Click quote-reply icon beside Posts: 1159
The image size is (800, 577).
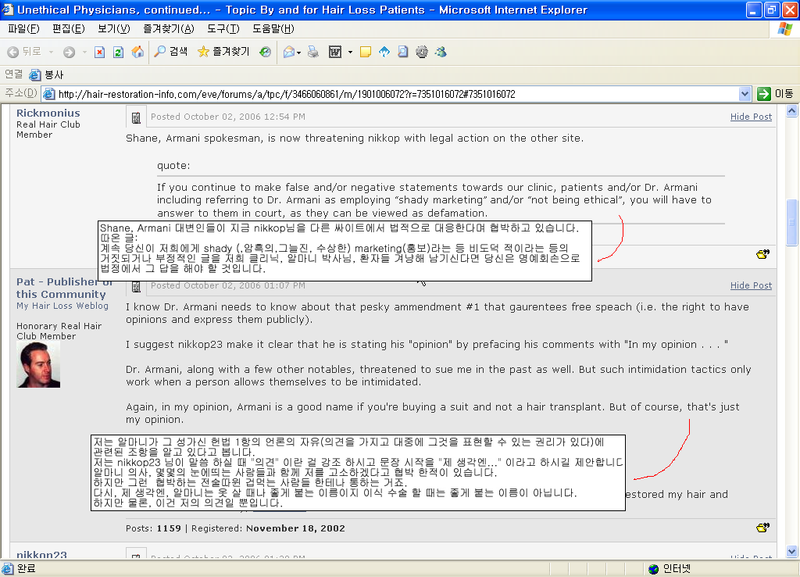[763, 528]
